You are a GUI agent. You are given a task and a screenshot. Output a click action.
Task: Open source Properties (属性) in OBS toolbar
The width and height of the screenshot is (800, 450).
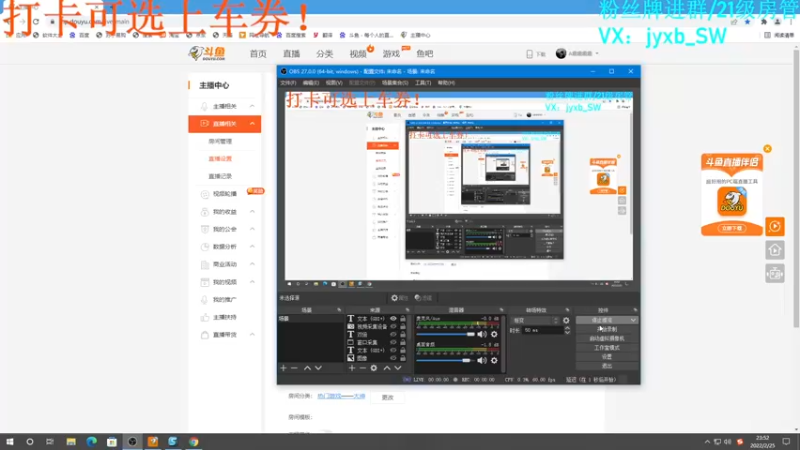(x=399, y=298)
